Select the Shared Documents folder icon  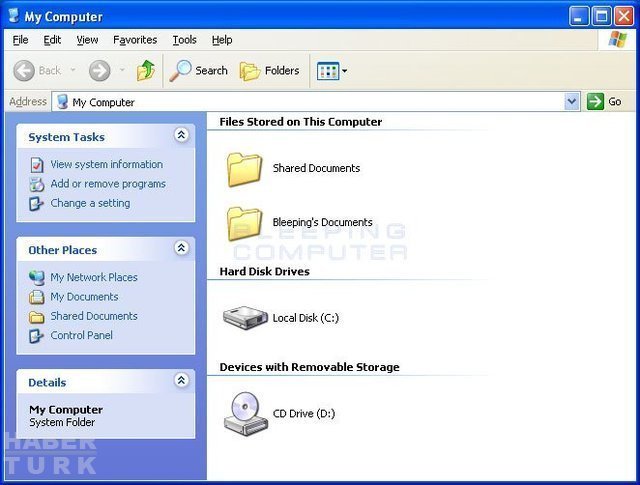click(x=244, y=169)
